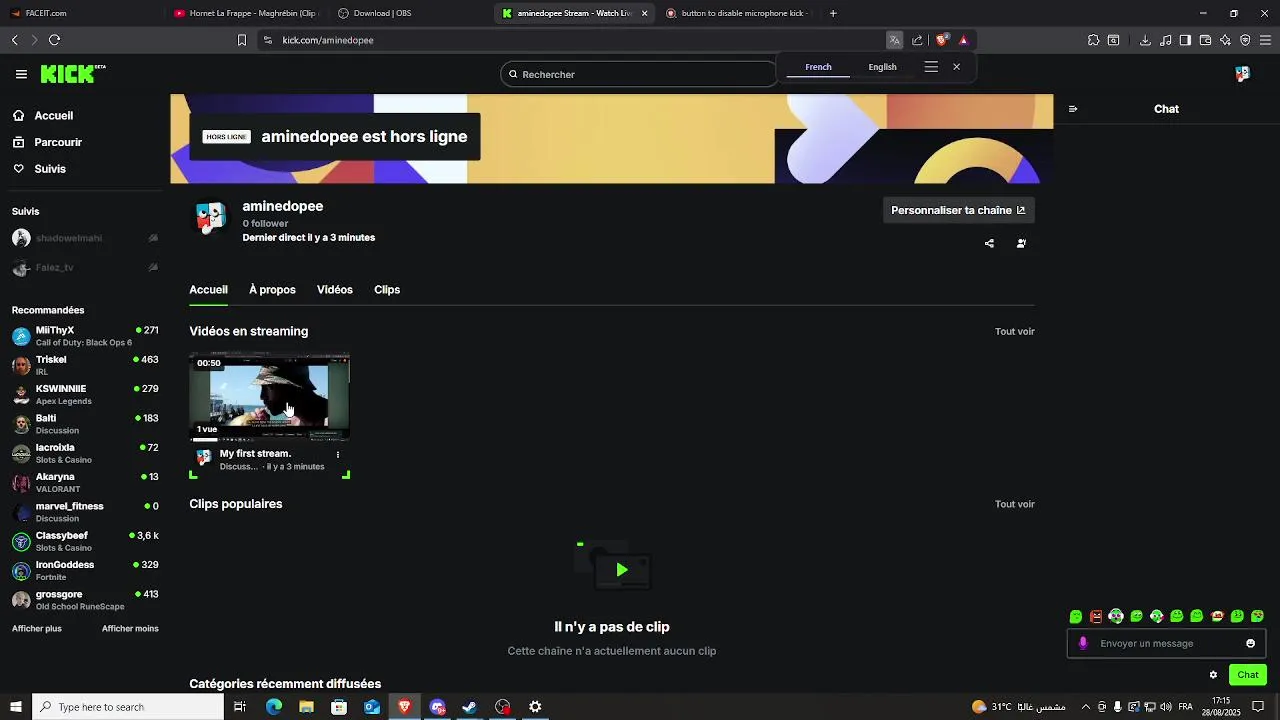Insert the red angry emote in chat
Screen dimensions: 1280x720
[x=1096, y=616]
